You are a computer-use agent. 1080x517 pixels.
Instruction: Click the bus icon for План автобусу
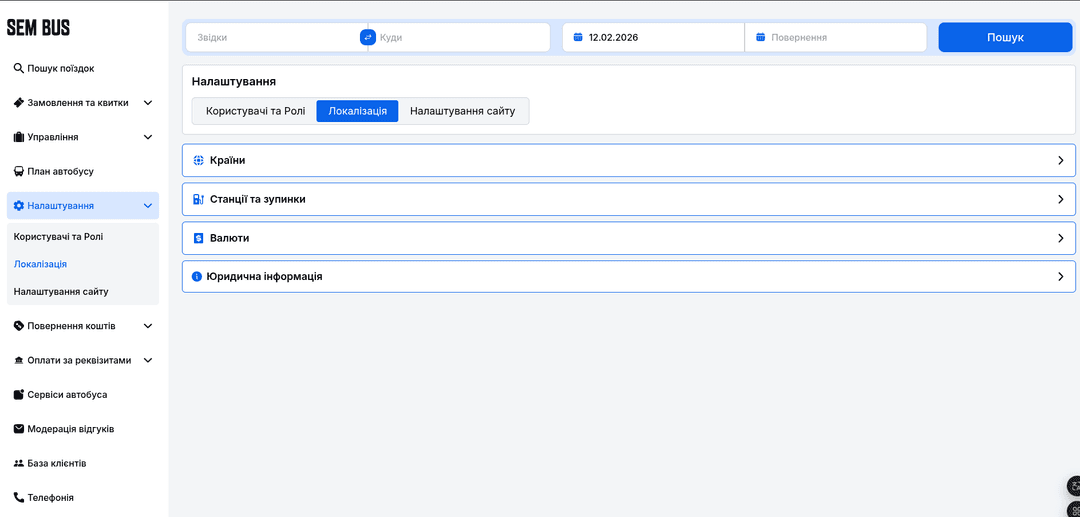pos(18,171)
